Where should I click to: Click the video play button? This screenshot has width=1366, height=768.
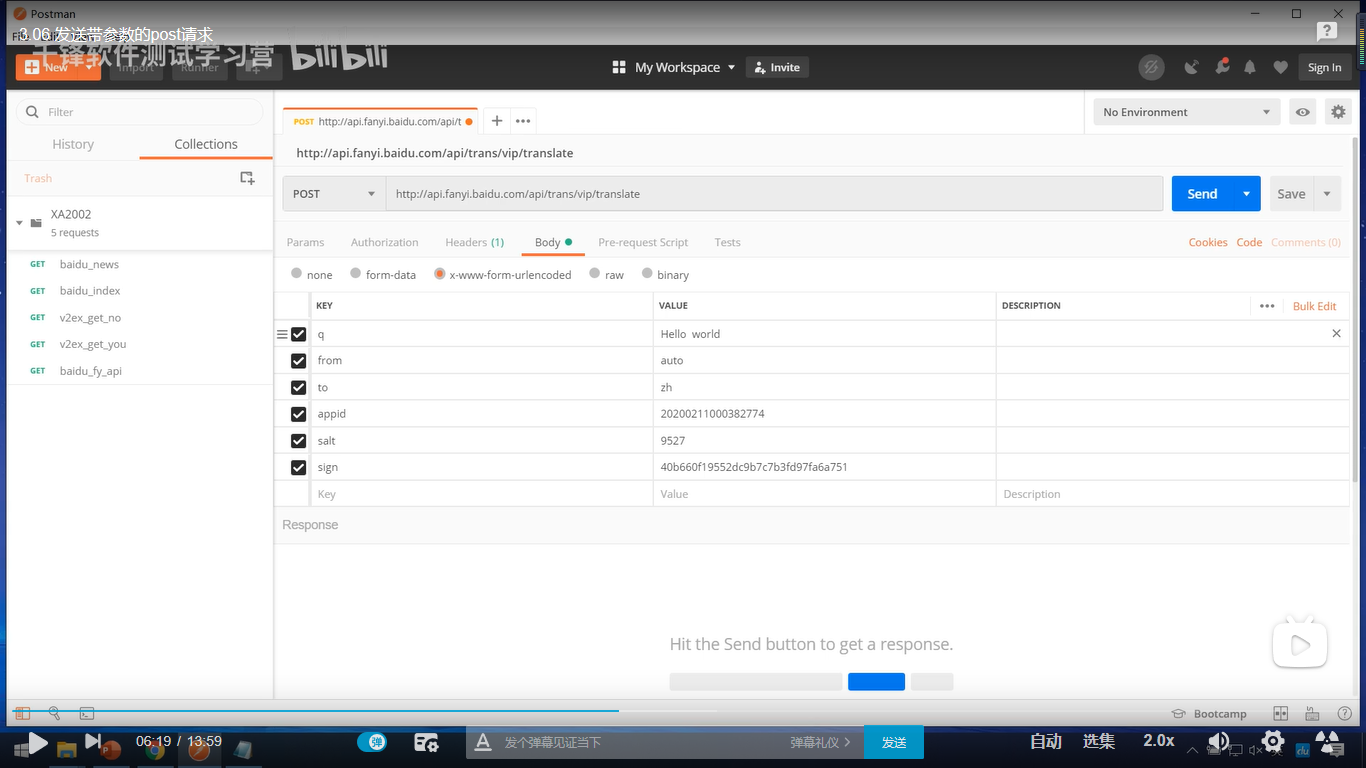point(37,742)
